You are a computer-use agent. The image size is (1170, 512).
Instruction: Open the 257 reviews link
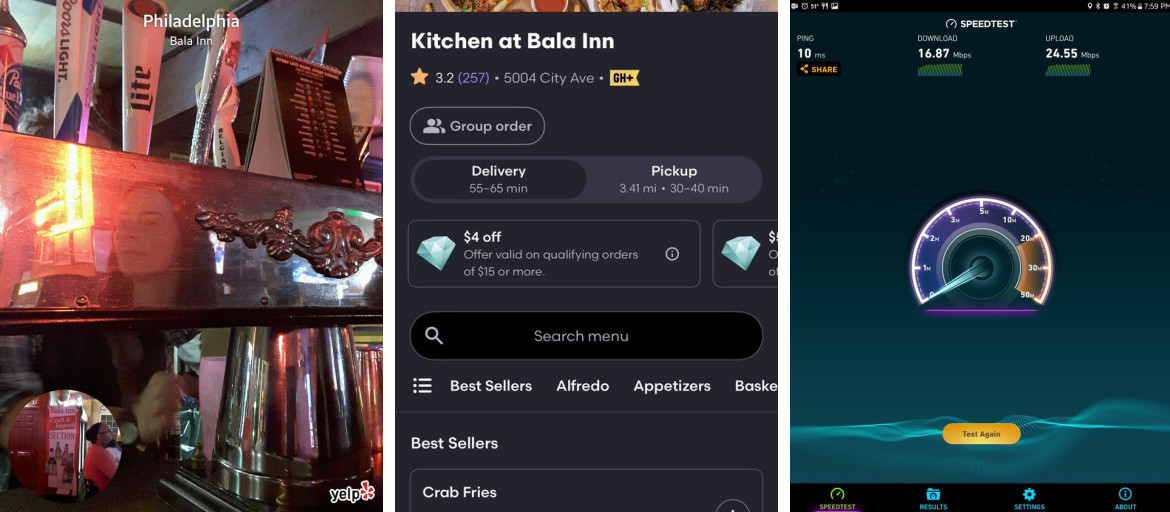click(x=473, y=78)
